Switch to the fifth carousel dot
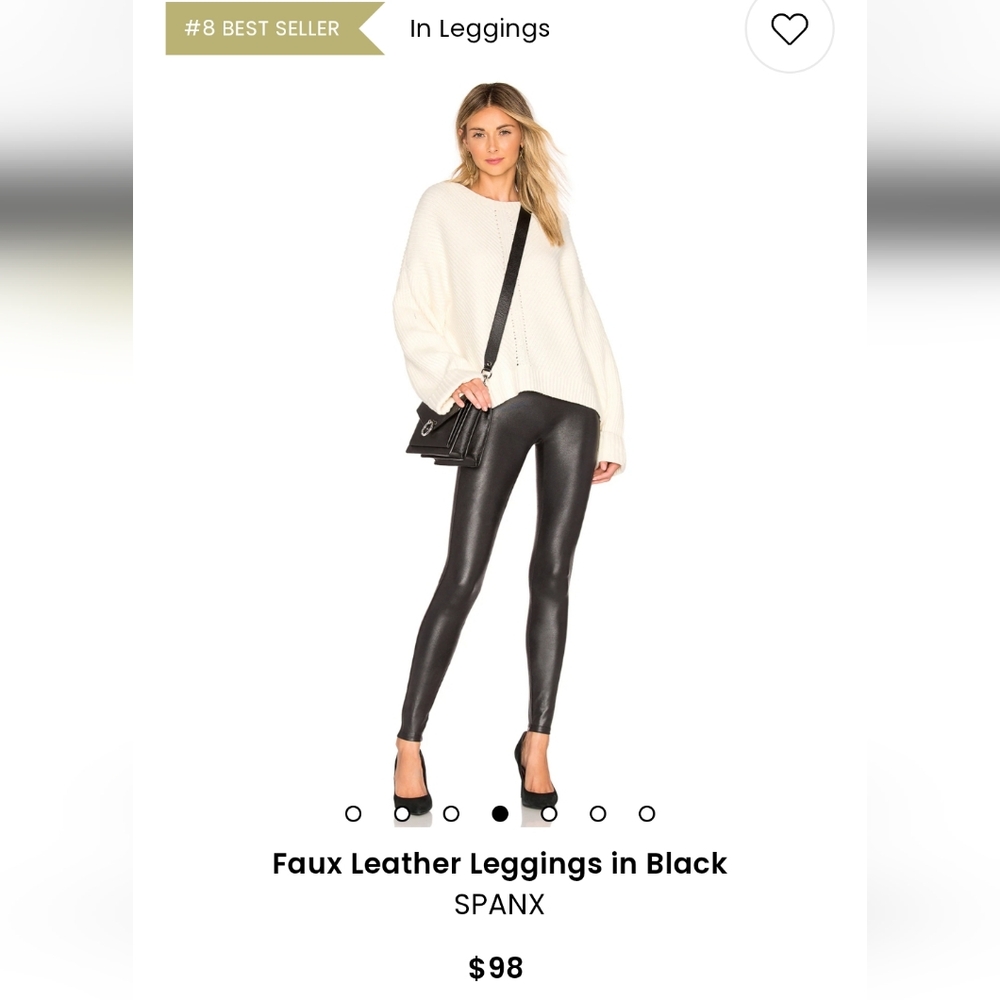This screenshot has height=1000, width=1000. (549, 814)
